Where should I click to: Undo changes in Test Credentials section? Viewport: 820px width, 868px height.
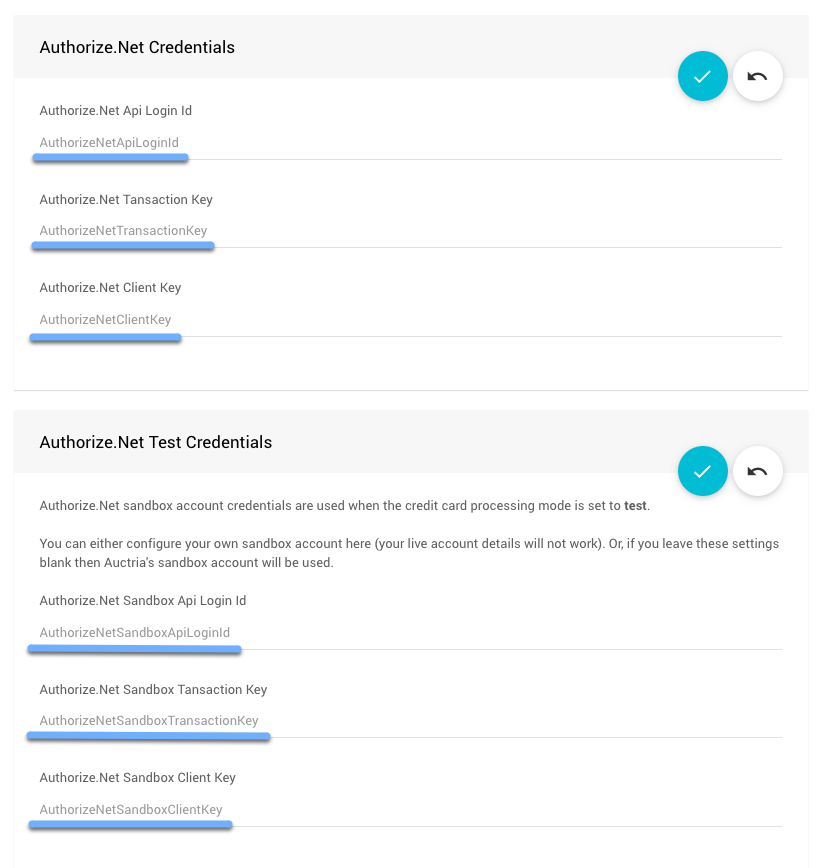[x=757, y=471]
